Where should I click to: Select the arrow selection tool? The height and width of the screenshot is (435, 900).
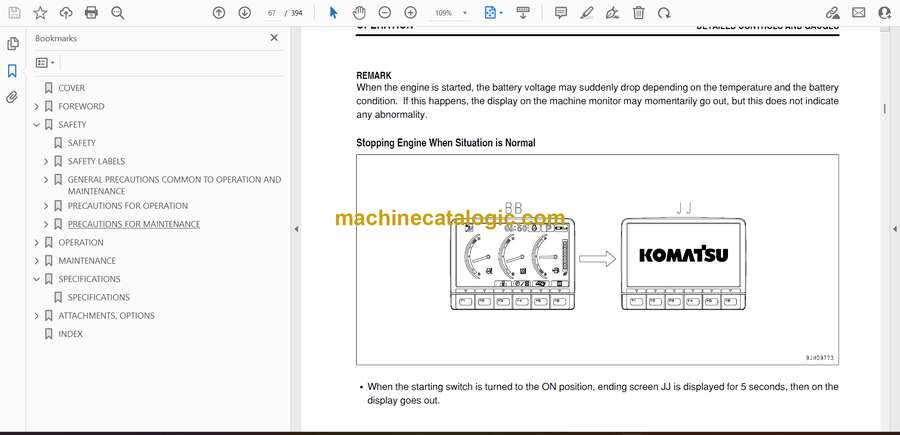coord(333,13)
